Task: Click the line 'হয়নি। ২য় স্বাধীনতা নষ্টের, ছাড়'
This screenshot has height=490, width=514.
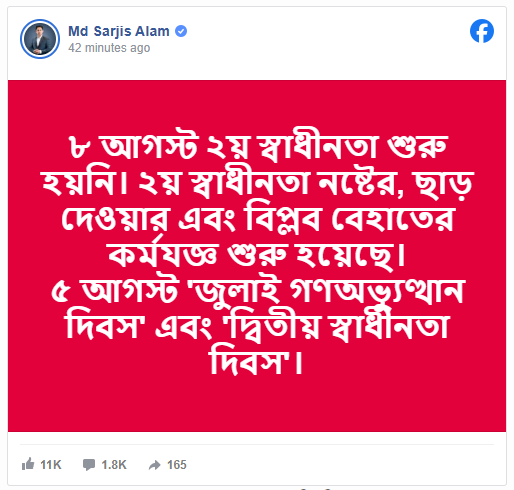Action: click(257, 183)
